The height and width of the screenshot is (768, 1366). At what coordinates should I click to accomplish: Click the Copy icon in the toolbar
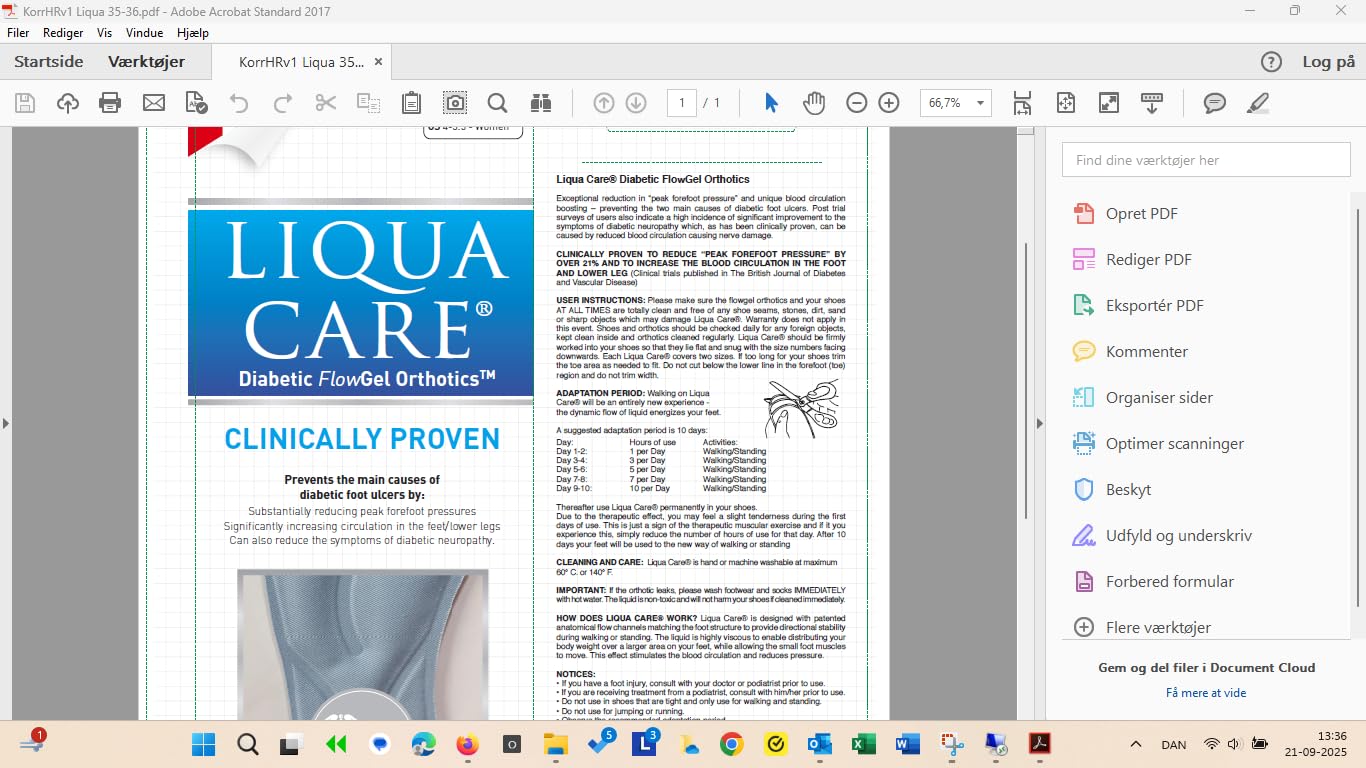(369, 103)
